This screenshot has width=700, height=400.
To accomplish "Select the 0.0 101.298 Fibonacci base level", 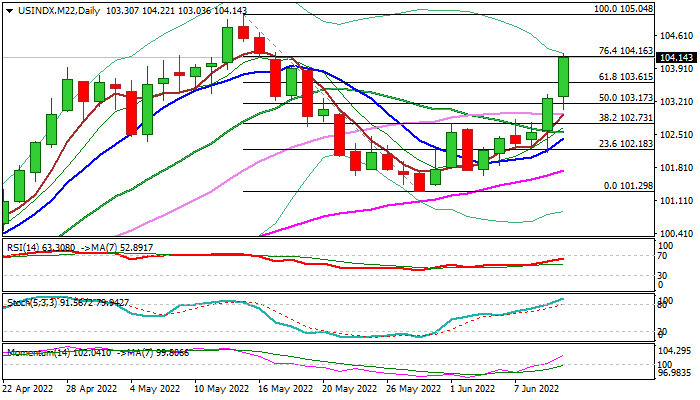I will pyautogui.click(x=629, y=186).
